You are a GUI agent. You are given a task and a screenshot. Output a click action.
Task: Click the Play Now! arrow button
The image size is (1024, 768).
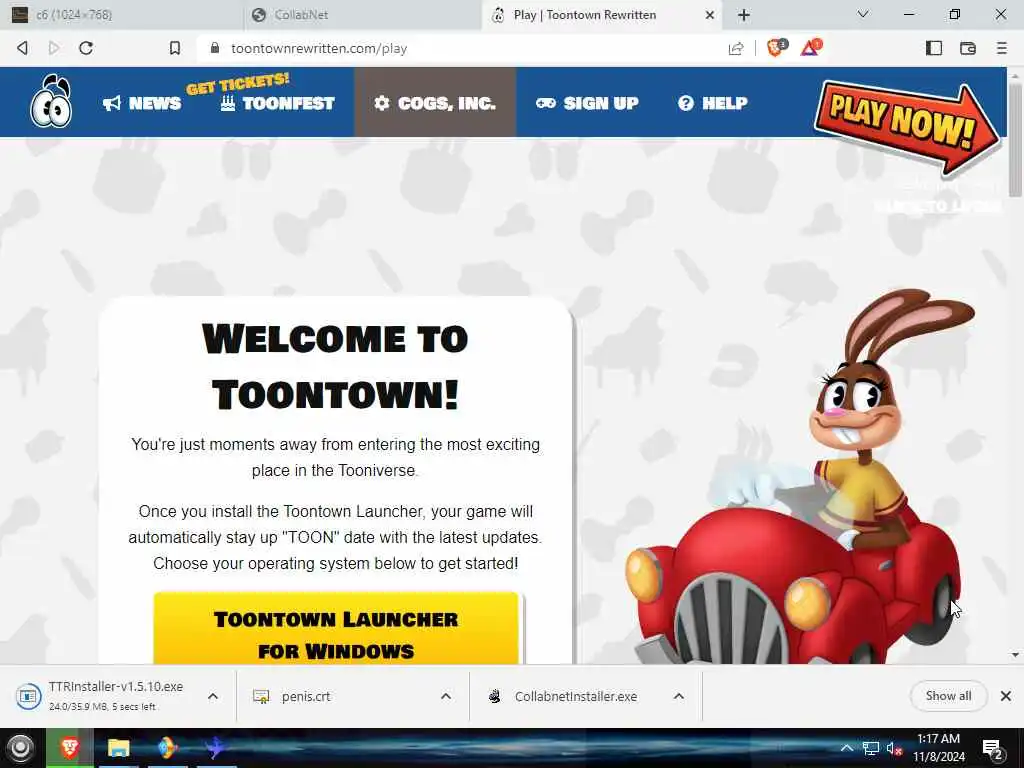[x=906, y=125]
